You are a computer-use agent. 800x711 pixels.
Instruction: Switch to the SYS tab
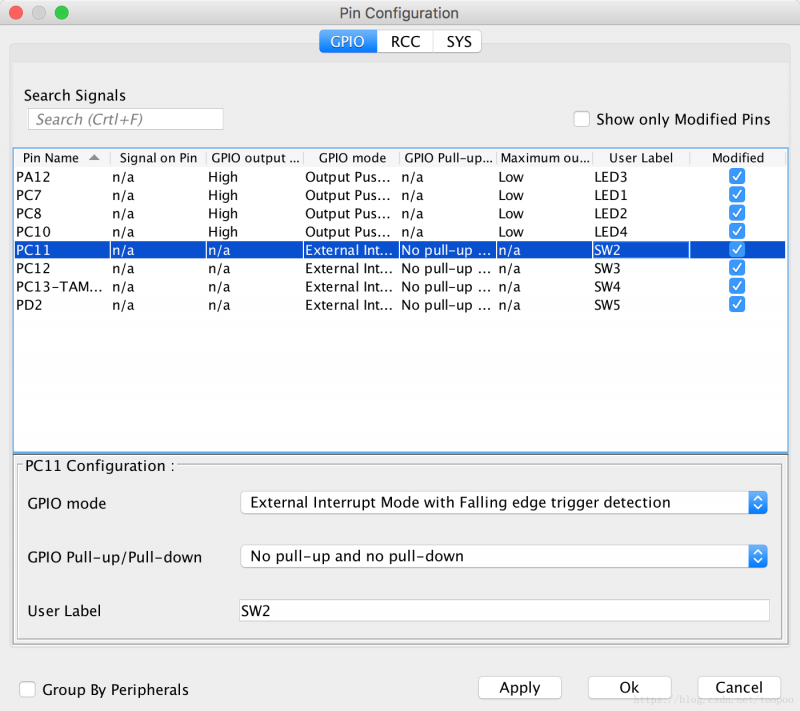click(x=458, y=41)
